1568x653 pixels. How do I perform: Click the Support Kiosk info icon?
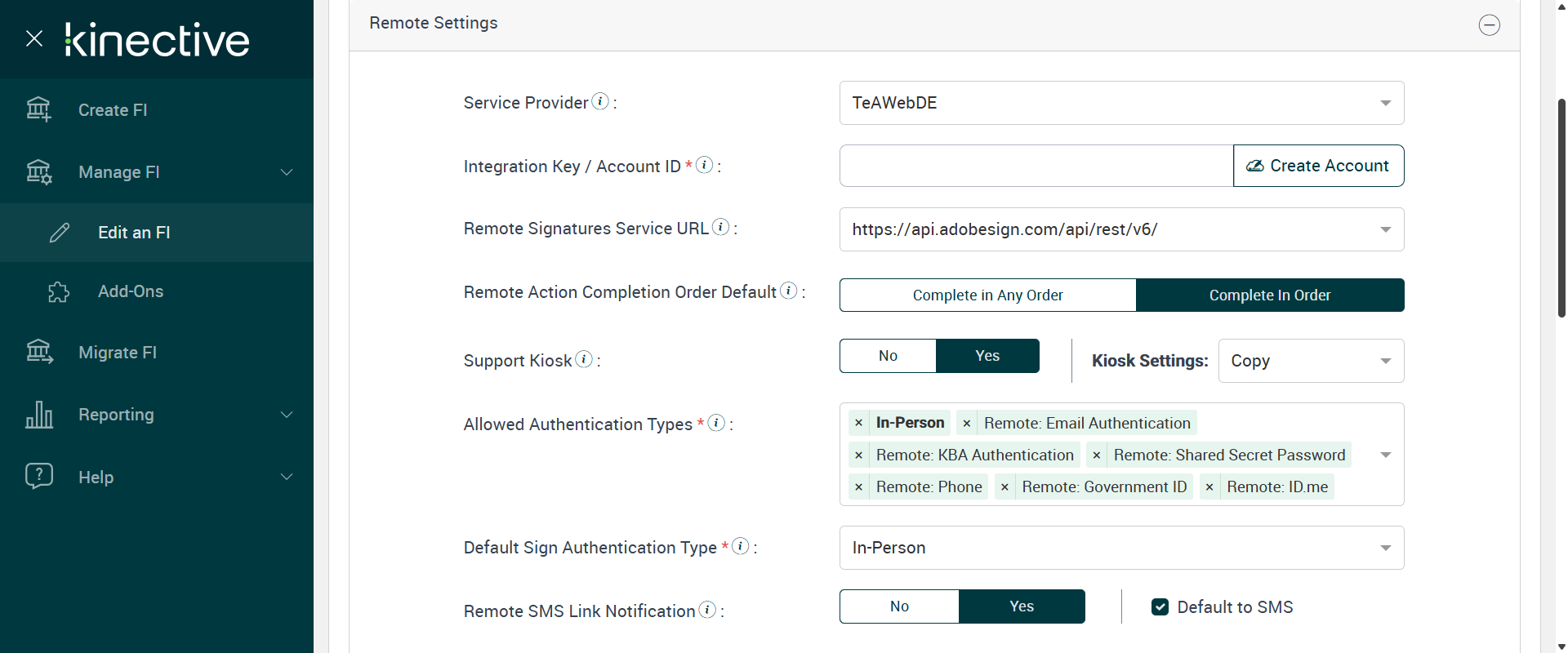[584, 359]
